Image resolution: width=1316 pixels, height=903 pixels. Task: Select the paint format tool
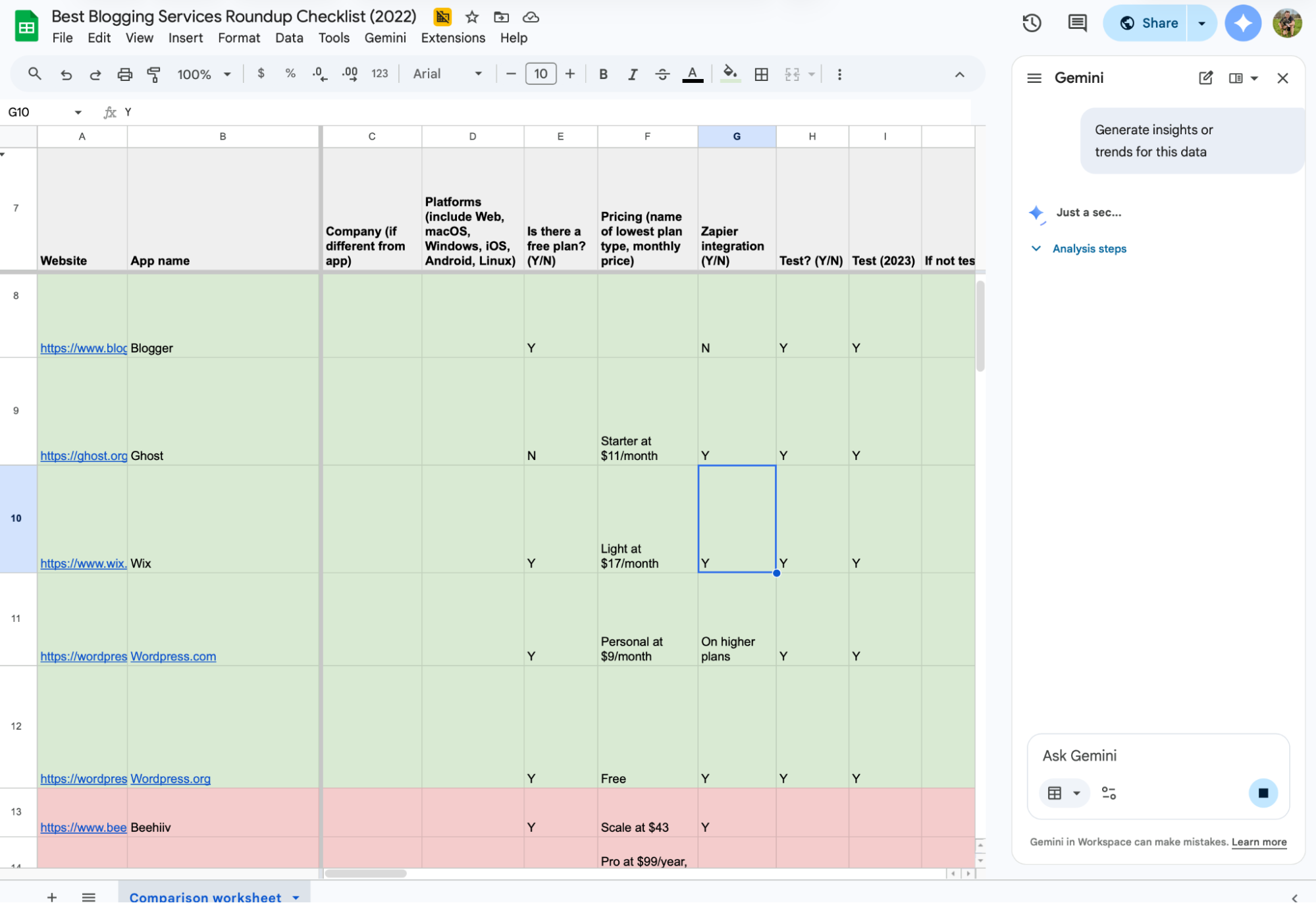click(153, 74)
